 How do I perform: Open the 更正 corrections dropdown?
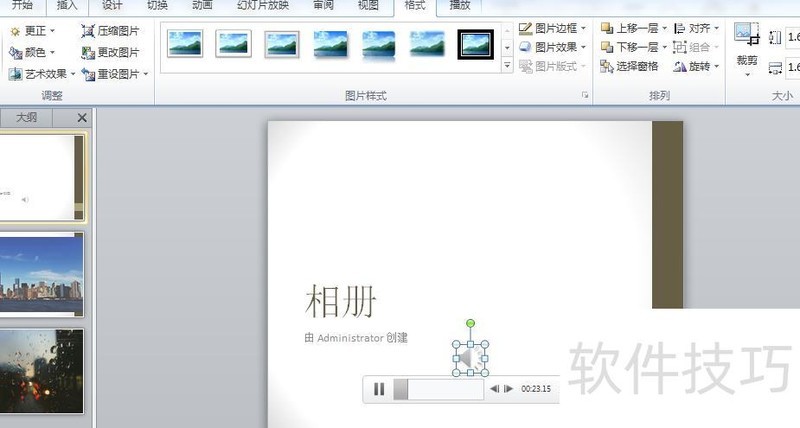32,31
